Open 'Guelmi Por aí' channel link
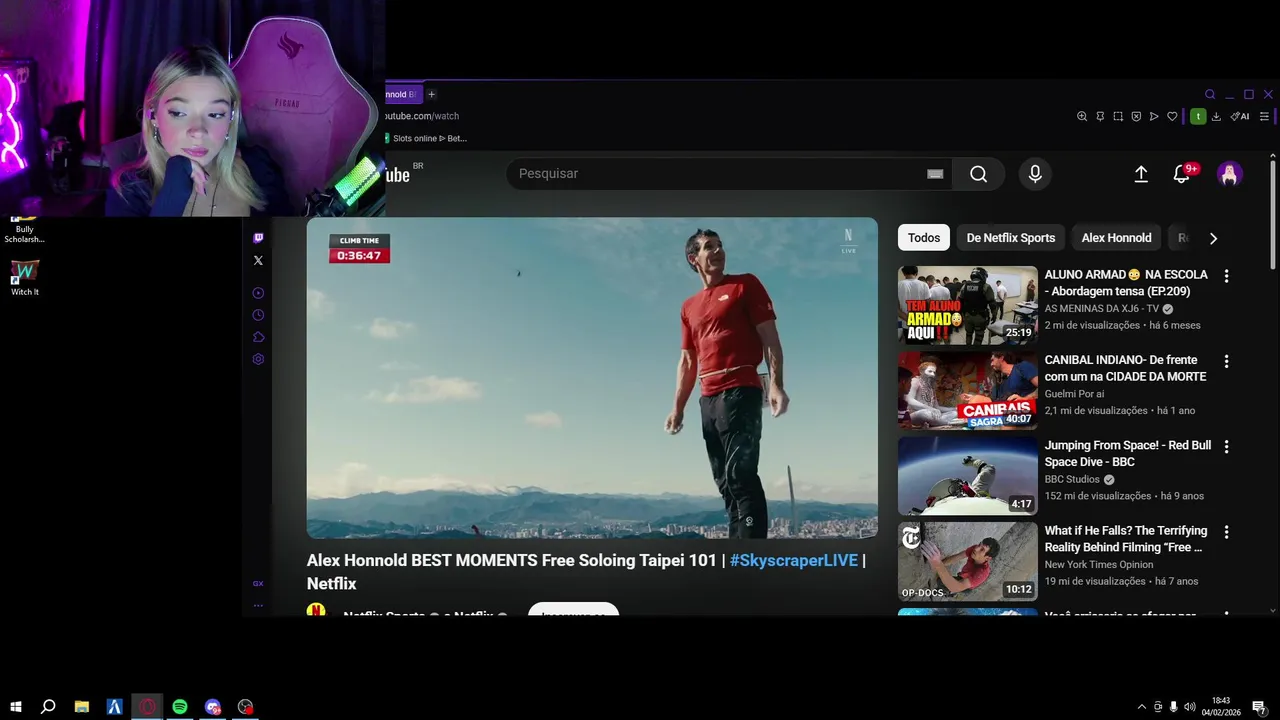The image size is (1280, 720). coord(1075,394)
